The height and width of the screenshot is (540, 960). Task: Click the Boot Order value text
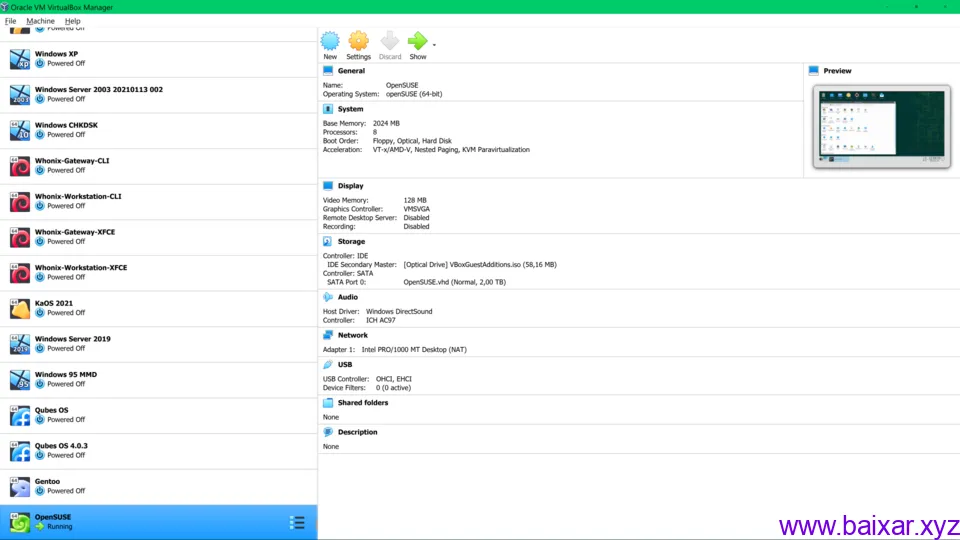click(412, 141)
